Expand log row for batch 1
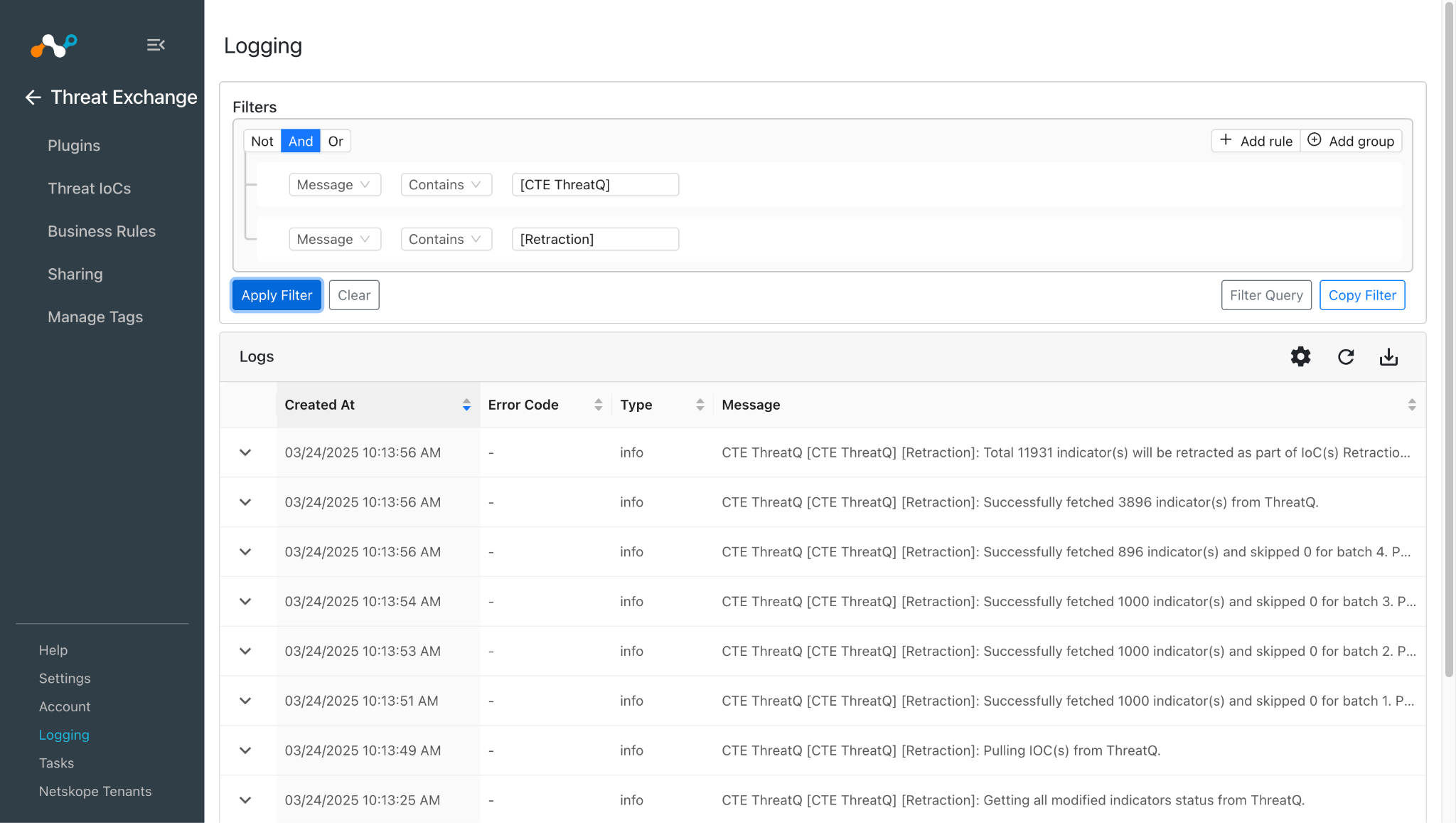Image resolution: width=1456 pixels, height=823 pixels. (245, 701)
